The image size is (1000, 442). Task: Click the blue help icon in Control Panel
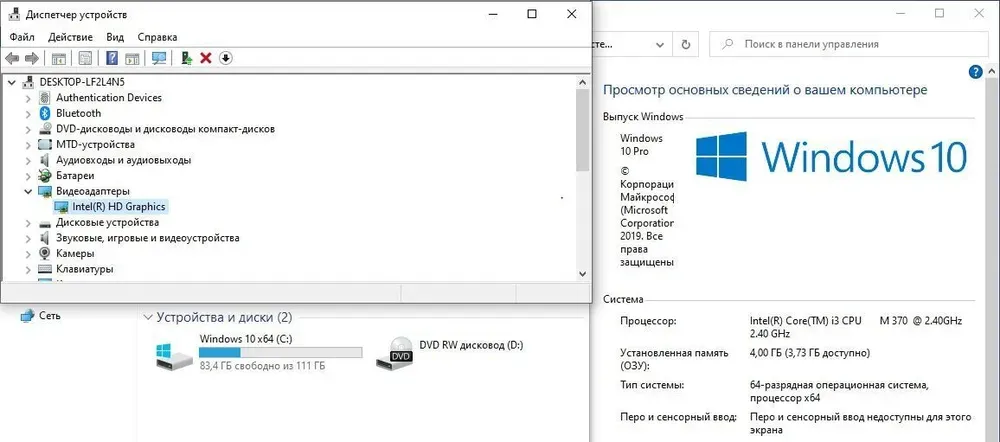(977, 73)
